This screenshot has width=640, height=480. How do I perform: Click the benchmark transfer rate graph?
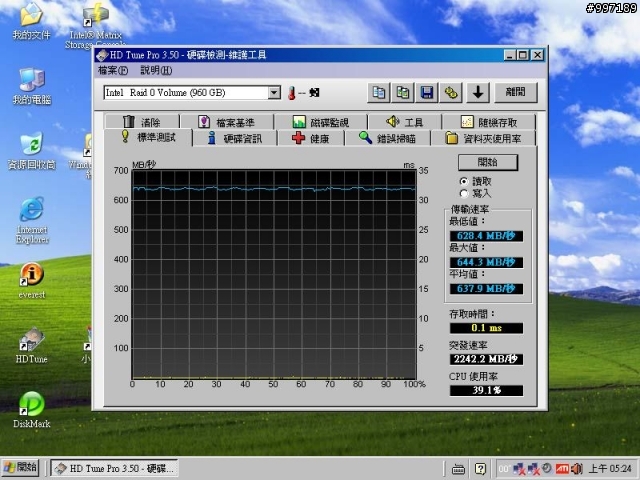pyautogui.click(x=274, y=274)
